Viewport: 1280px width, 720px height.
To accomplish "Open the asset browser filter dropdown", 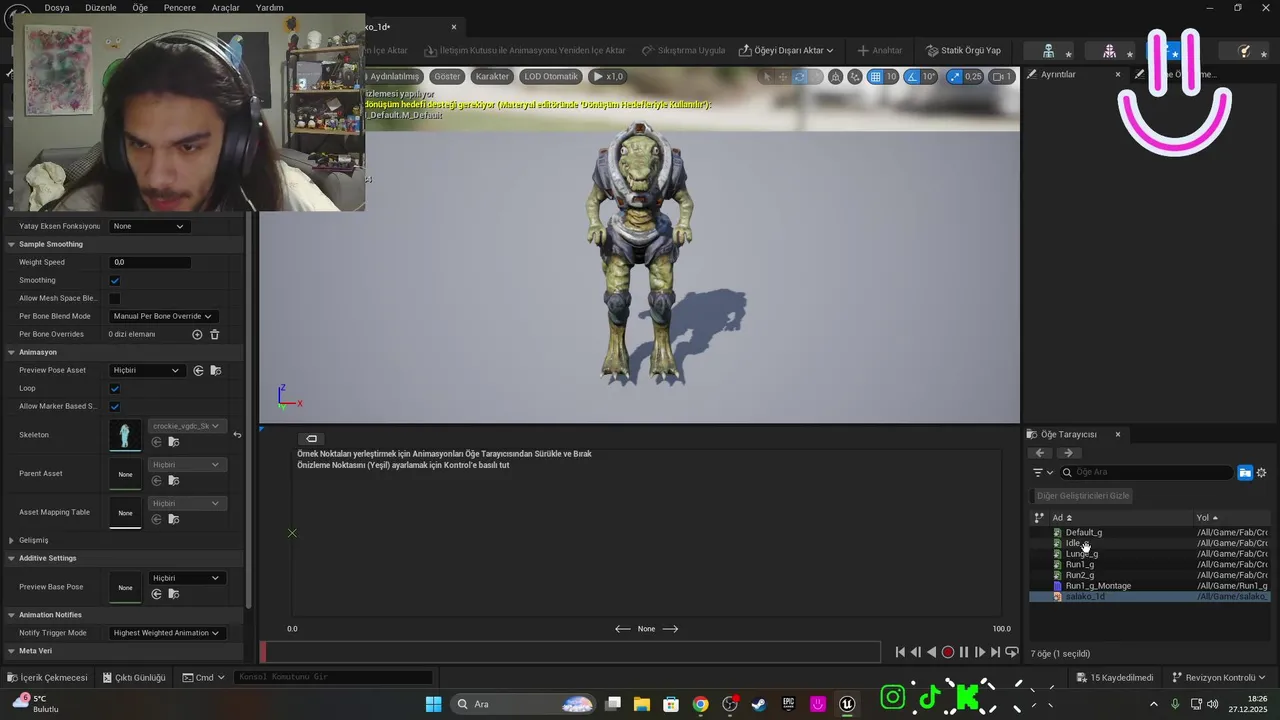I will pyautogui.click(x=1043, y=472).
